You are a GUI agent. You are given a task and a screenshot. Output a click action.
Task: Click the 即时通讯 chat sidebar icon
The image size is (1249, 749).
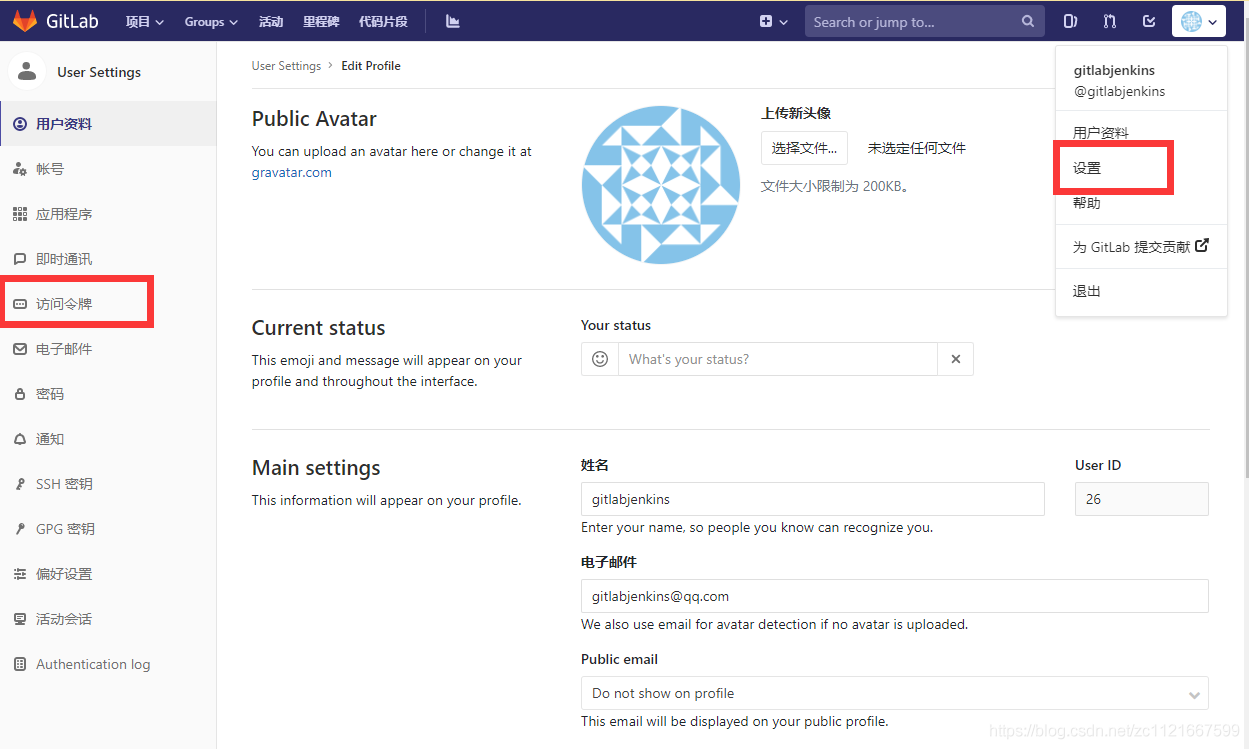point(20,259)
